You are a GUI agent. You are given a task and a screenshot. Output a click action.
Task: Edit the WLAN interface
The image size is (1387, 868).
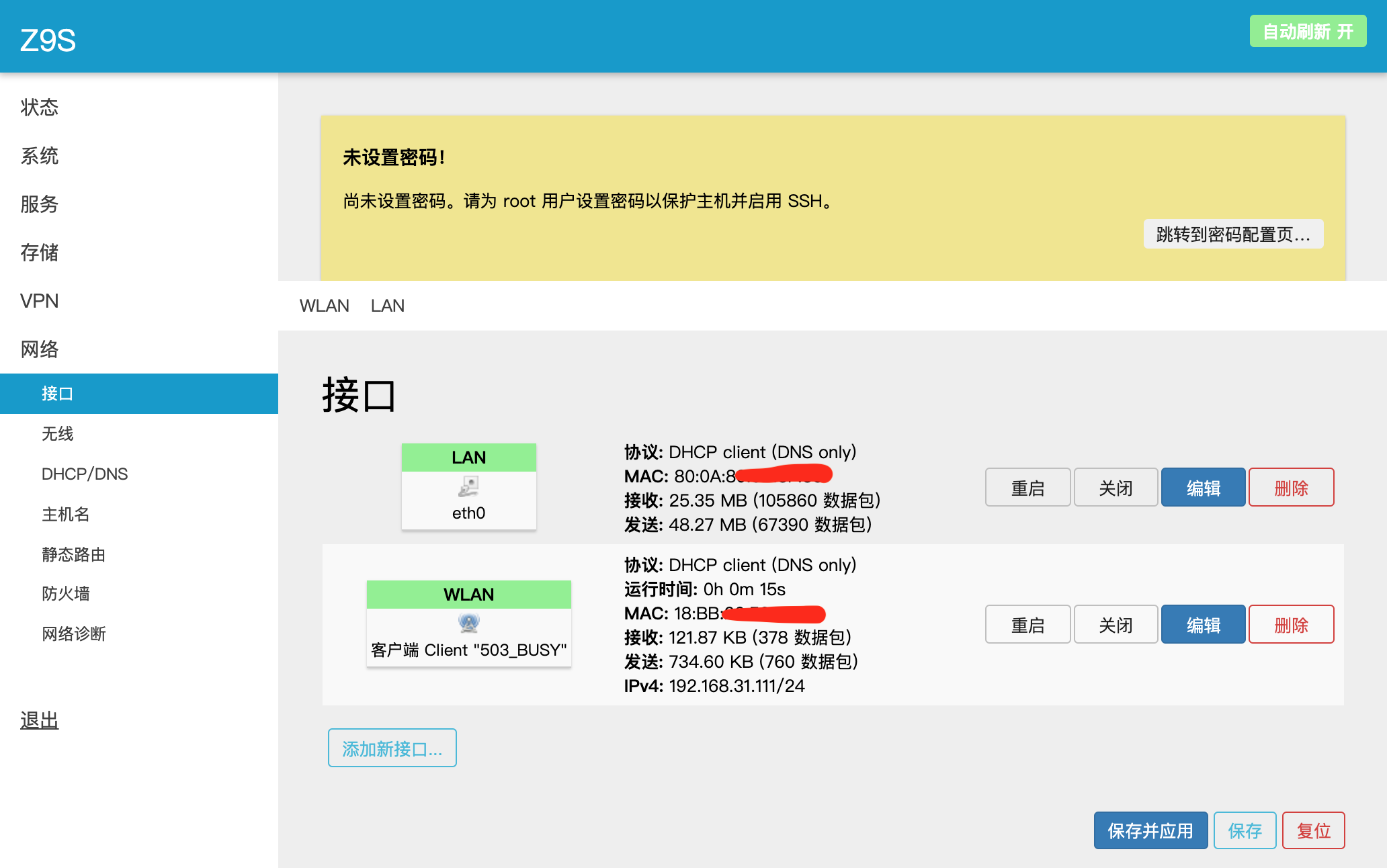click(x=1203, y=625)
